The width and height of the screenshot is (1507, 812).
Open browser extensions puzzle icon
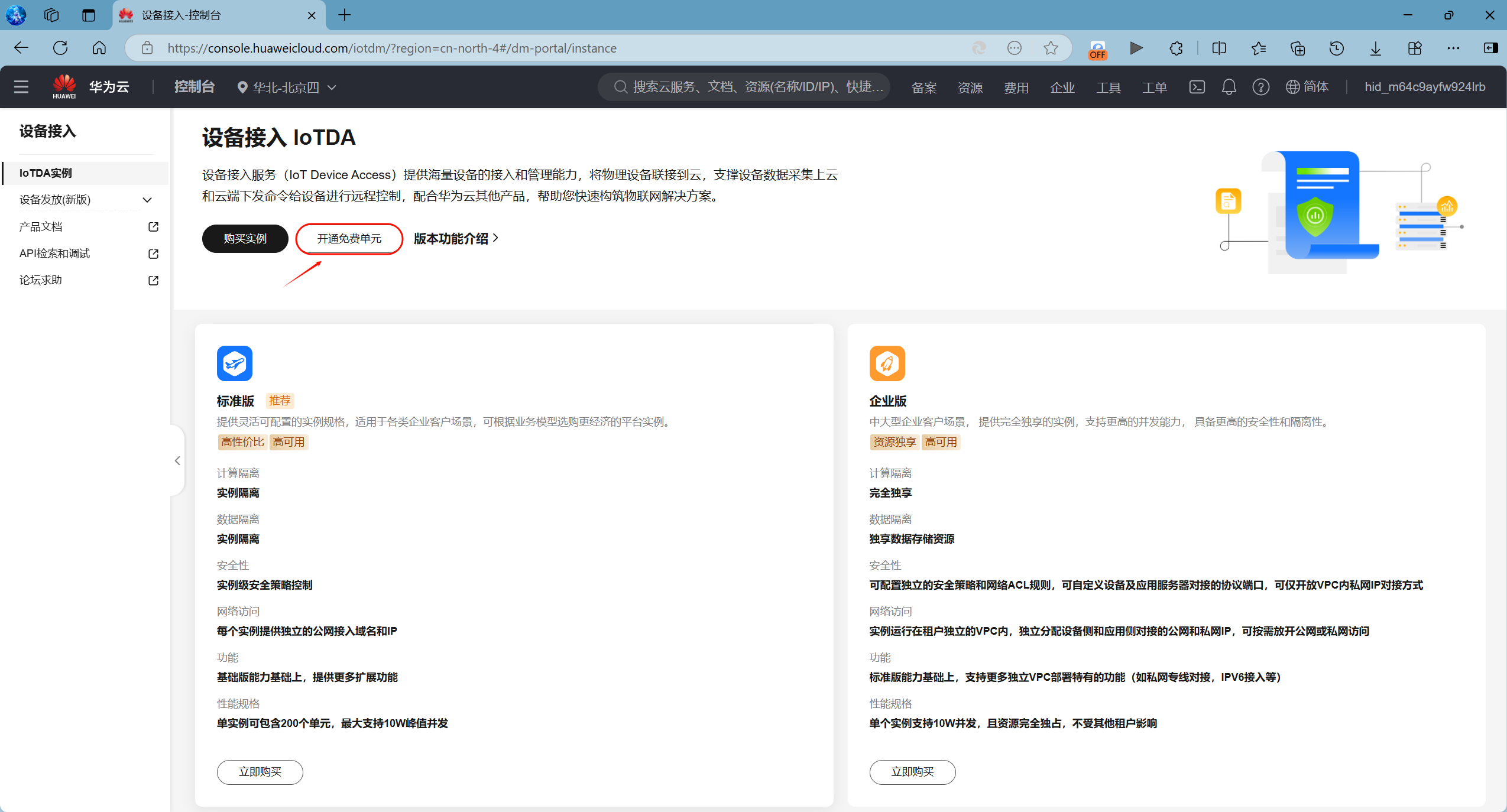1176,48
